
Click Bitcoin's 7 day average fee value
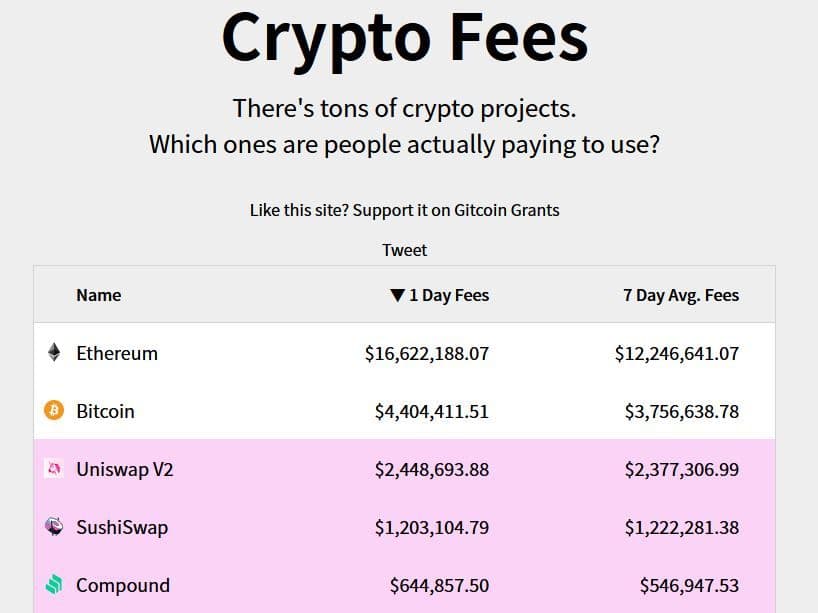pyautogui.click(x=681, y=411)
